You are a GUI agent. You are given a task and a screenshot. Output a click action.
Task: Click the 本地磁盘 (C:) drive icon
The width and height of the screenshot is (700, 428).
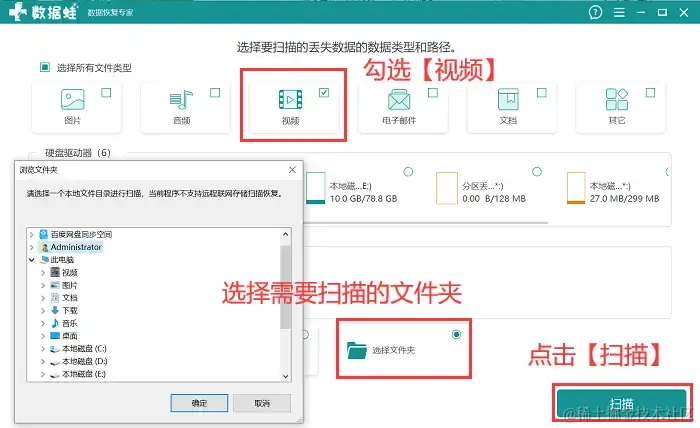[x=55, y=349]
